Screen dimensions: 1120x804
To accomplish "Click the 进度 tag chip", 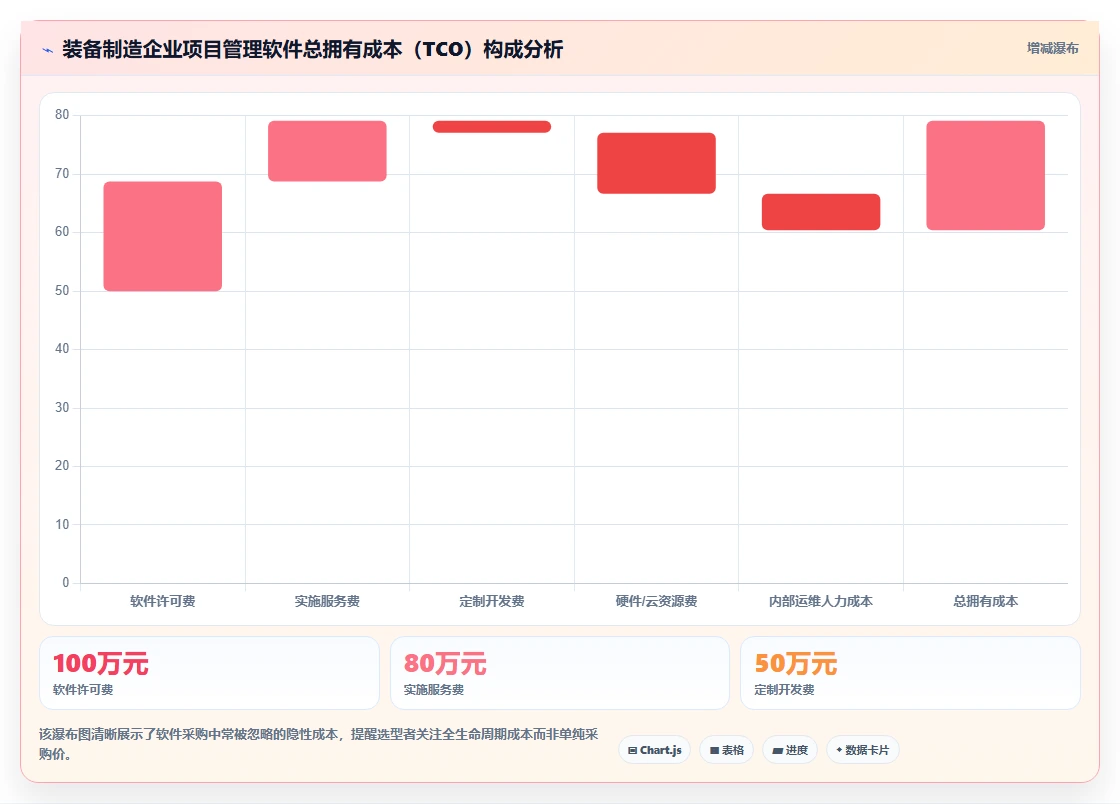I will click(x=790, y=750).
